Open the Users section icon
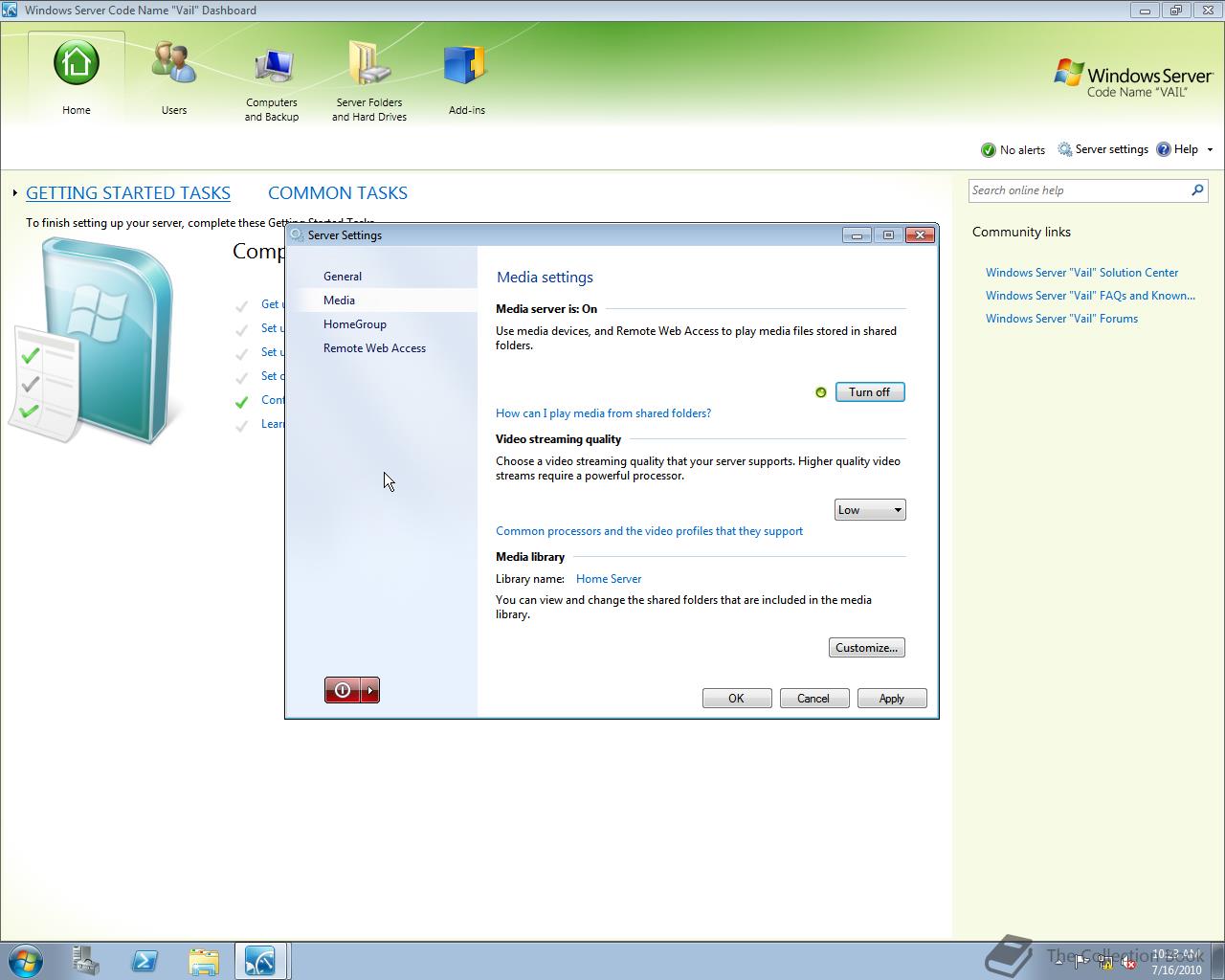Image resolution: width=1225 pixels, height=980 pixels. pos(174,63)
